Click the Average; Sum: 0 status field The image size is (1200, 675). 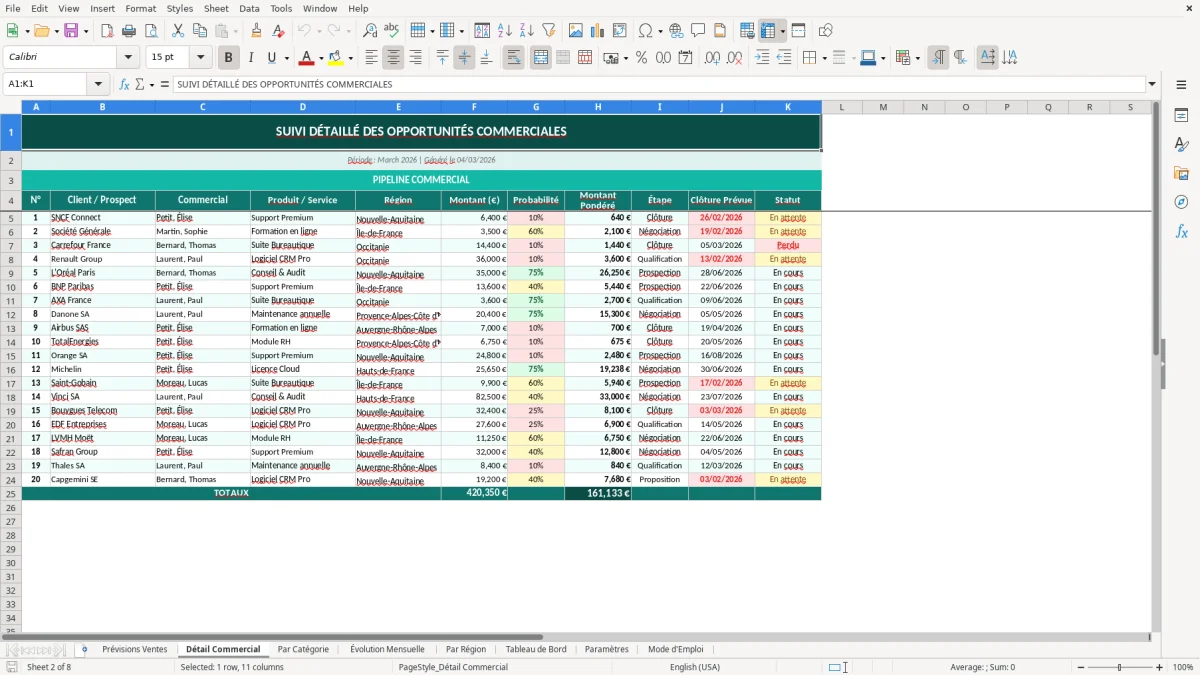pos(982,667)
